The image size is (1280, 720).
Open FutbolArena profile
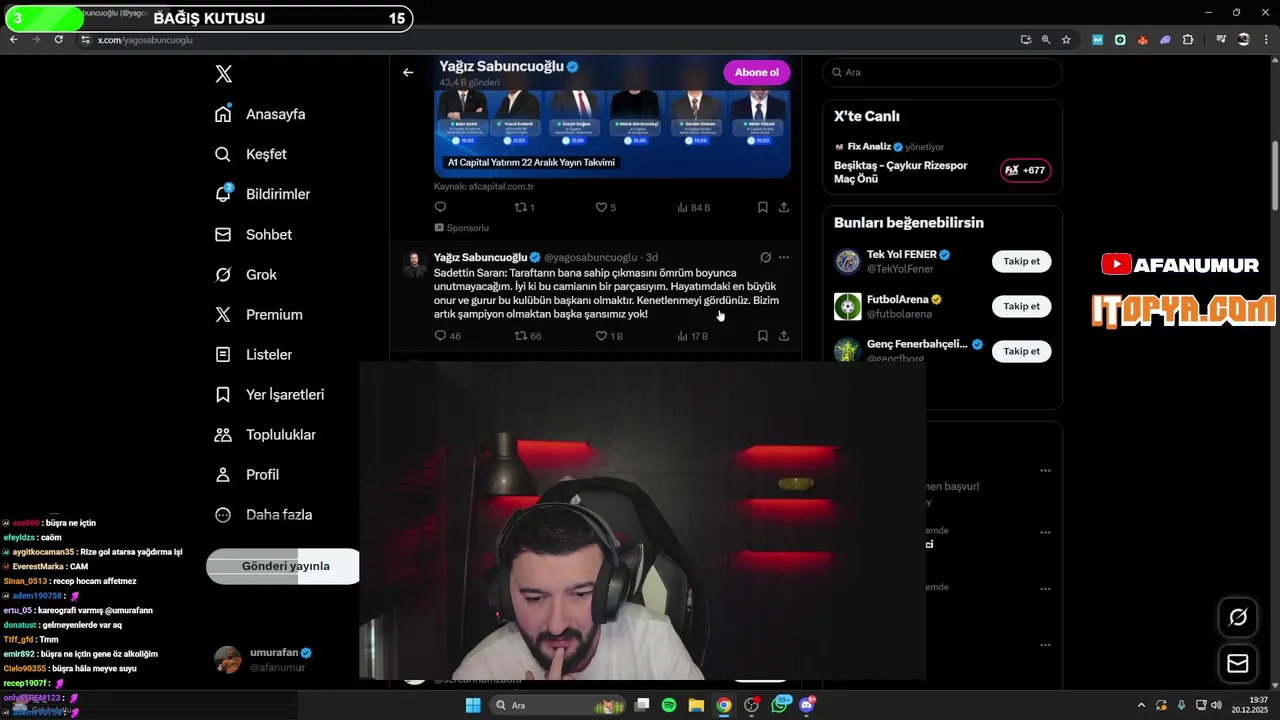pyautogui.click(x=898, y=299)
